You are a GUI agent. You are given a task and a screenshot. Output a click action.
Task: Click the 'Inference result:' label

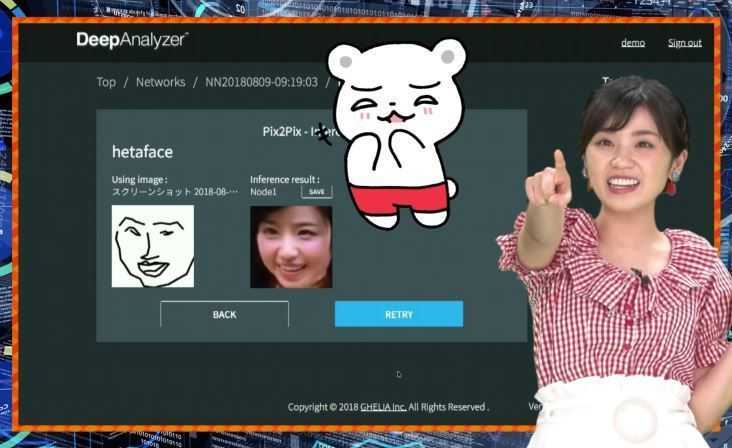pos(285,180)
